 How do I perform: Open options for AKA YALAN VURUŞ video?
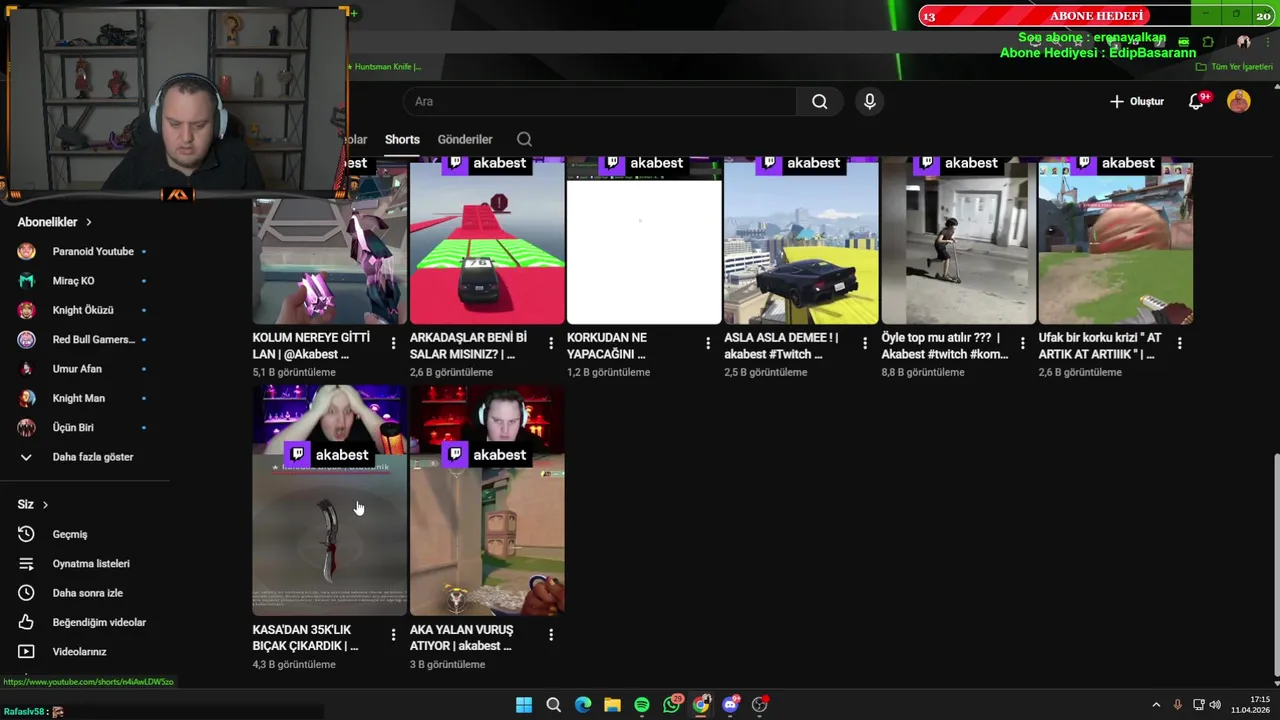click(551, 635)
